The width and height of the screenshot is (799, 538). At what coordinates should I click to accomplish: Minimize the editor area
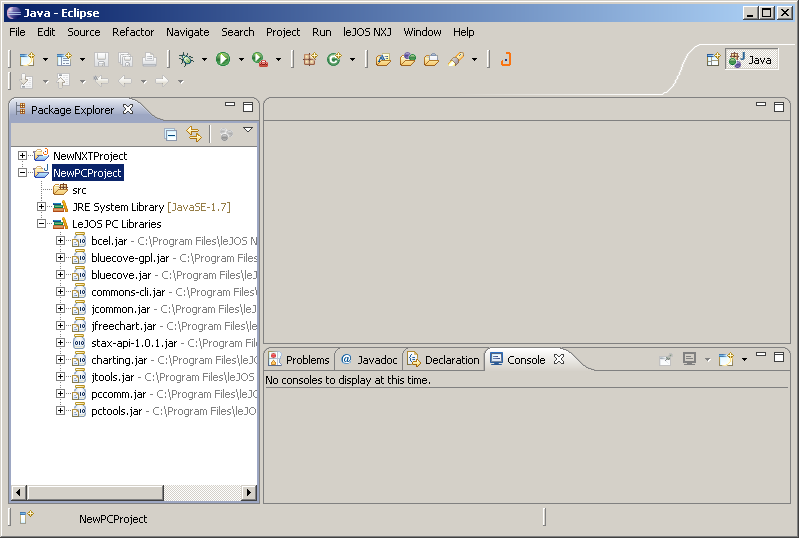pyautogui.click(x=761, y=104)
